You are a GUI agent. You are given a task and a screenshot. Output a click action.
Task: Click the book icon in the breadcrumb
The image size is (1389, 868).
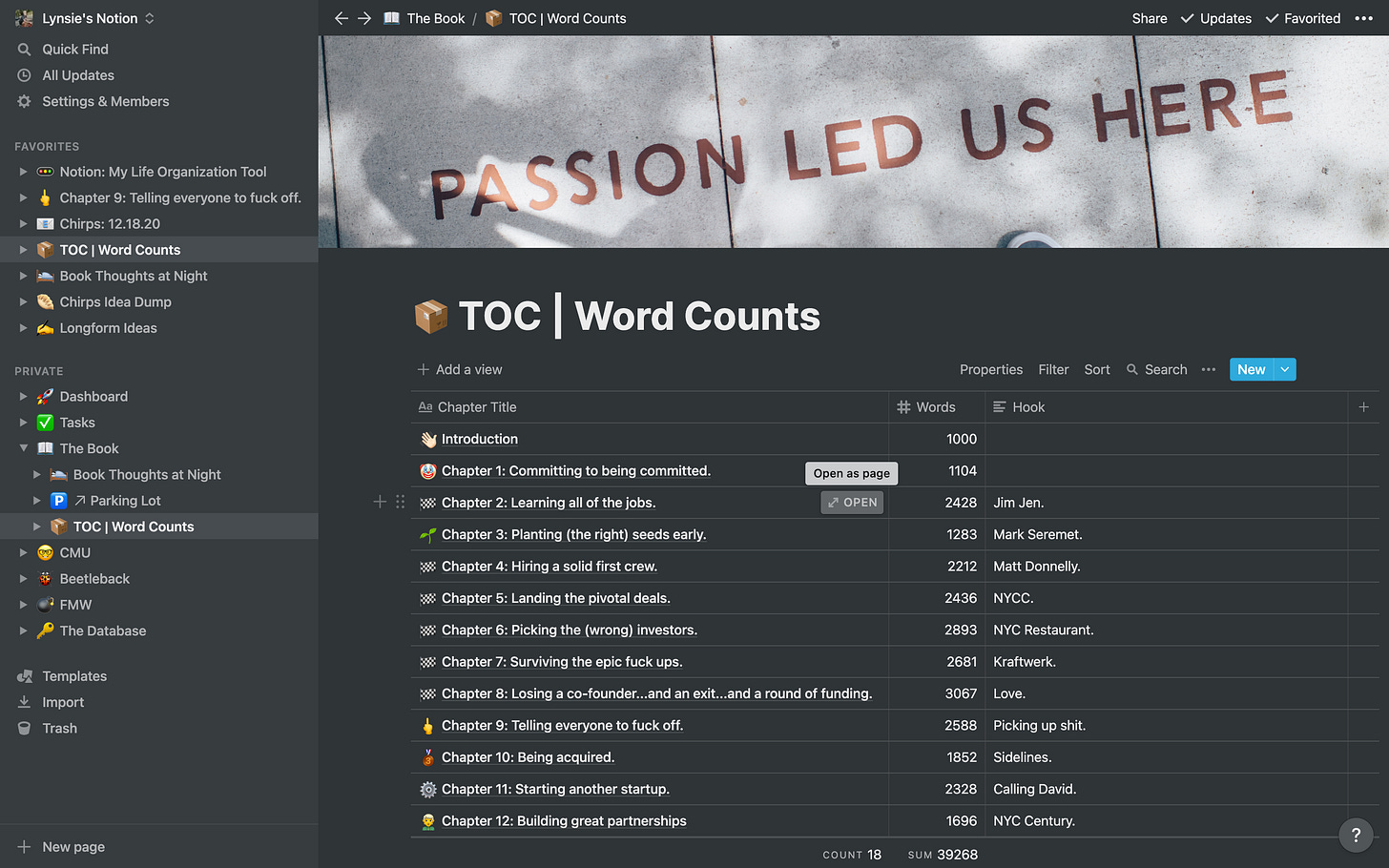391,18
